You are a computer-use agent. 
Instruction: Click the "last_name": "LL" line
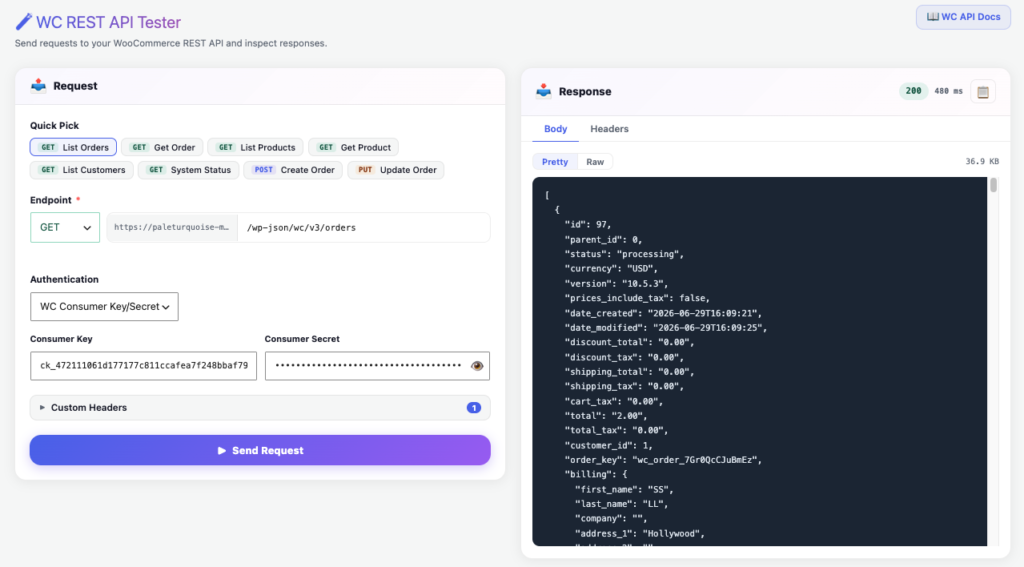(x=622, y=504)
